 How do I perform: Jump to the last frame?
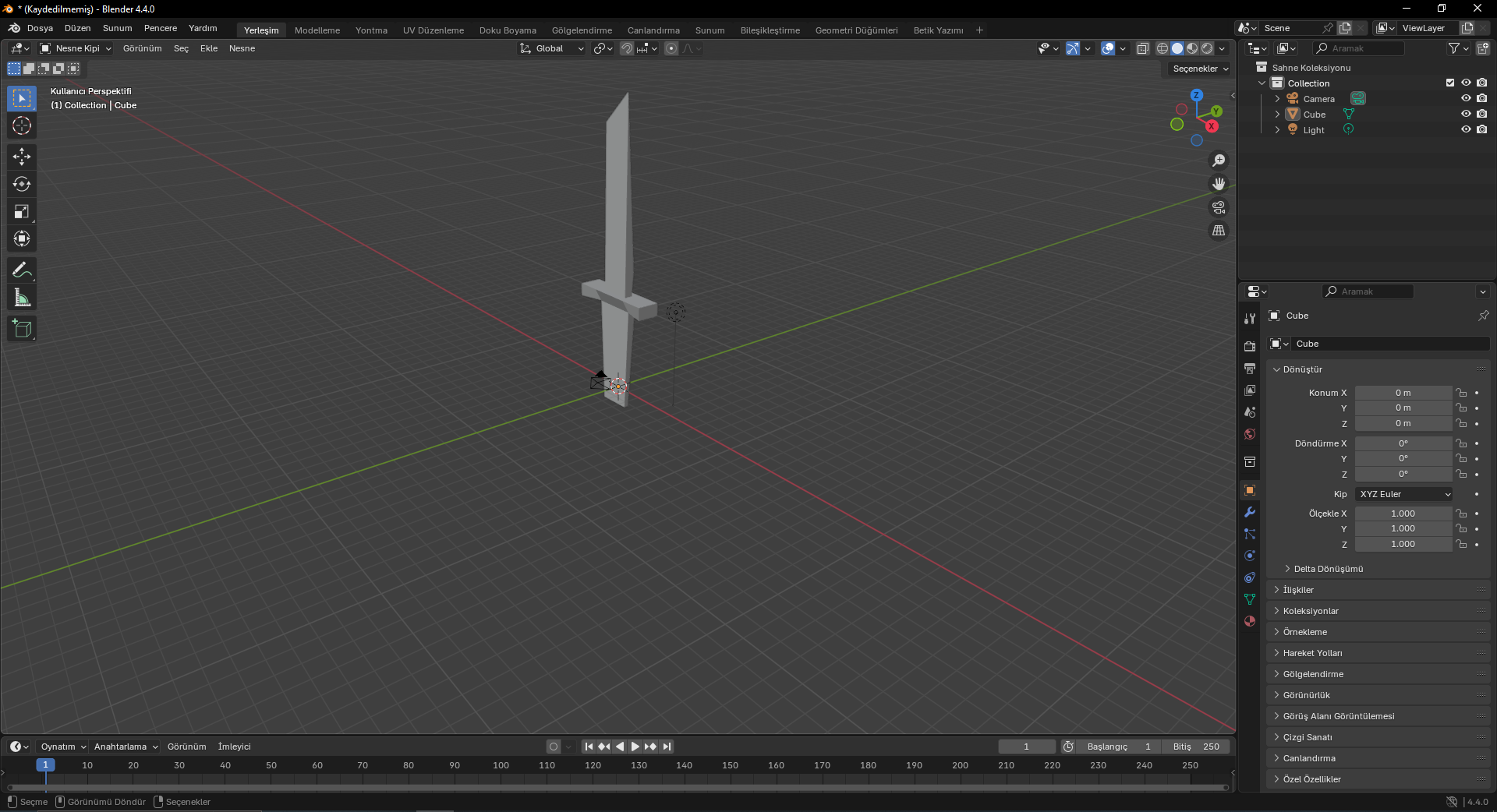coord(667,747)
